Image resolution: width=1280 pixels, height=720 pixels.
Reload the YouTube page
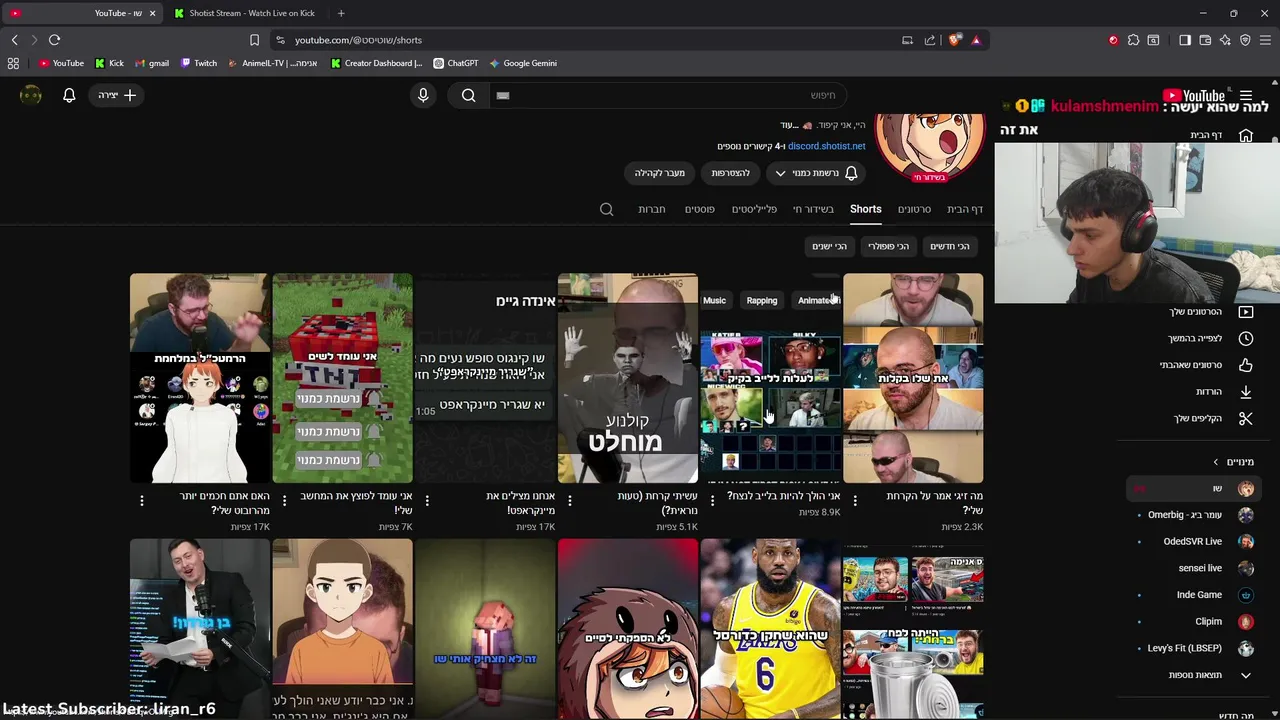coord(54,40)
